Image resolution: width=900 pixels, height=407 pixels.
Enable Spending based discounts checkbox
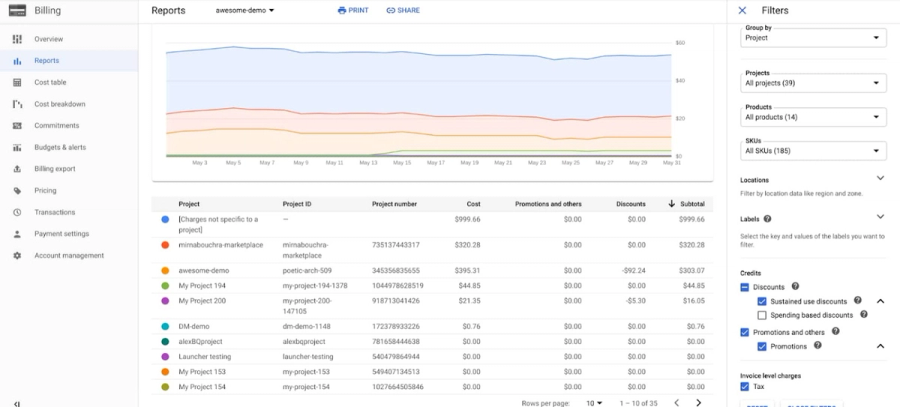[x=762, y=315]
